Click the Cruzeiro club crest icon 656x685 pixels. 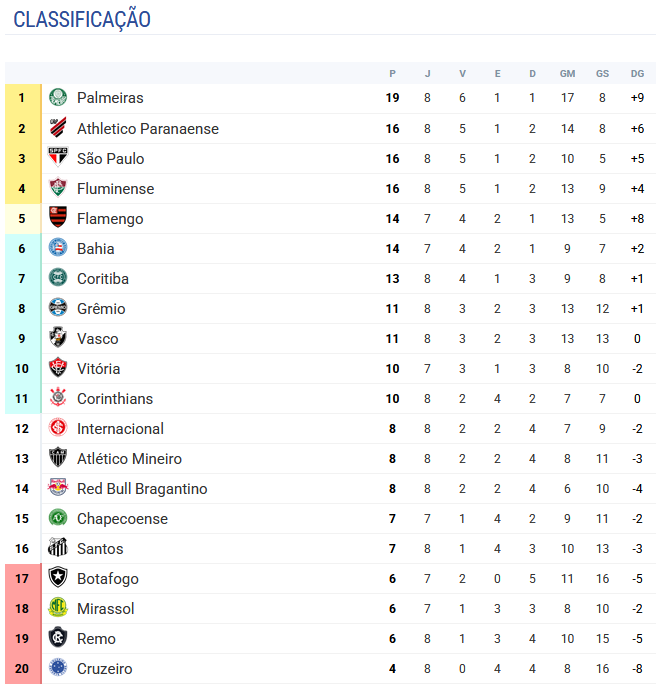point(58,668)
